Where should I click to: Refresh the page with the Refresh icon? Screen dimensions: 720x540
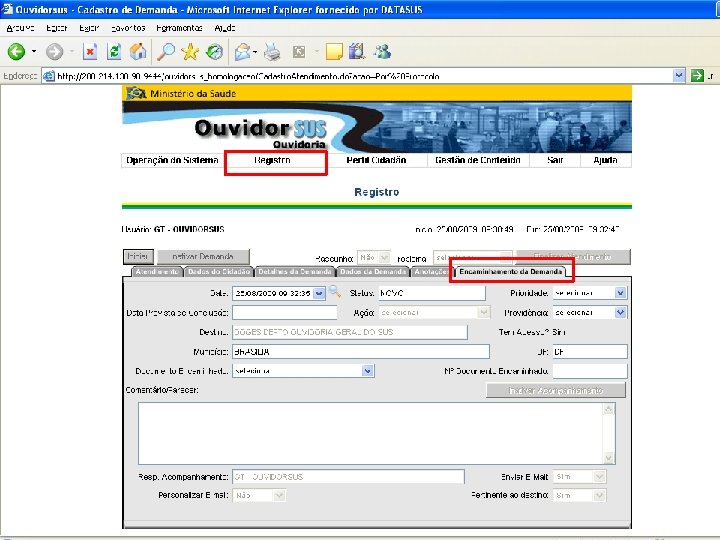[114, 51]
